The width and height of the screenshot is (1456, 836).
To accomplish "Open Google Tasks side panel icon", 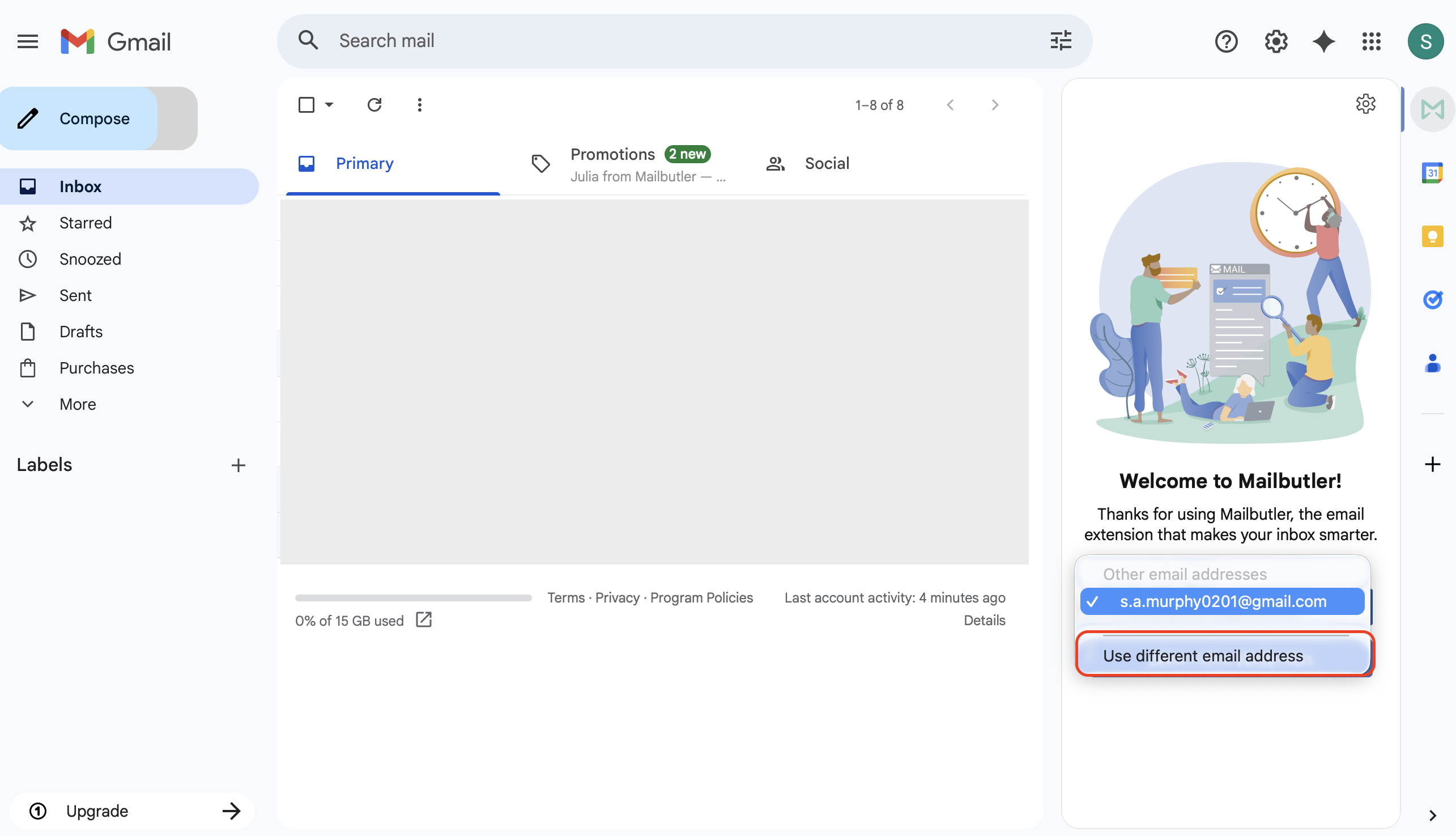I will [1432, 300].
